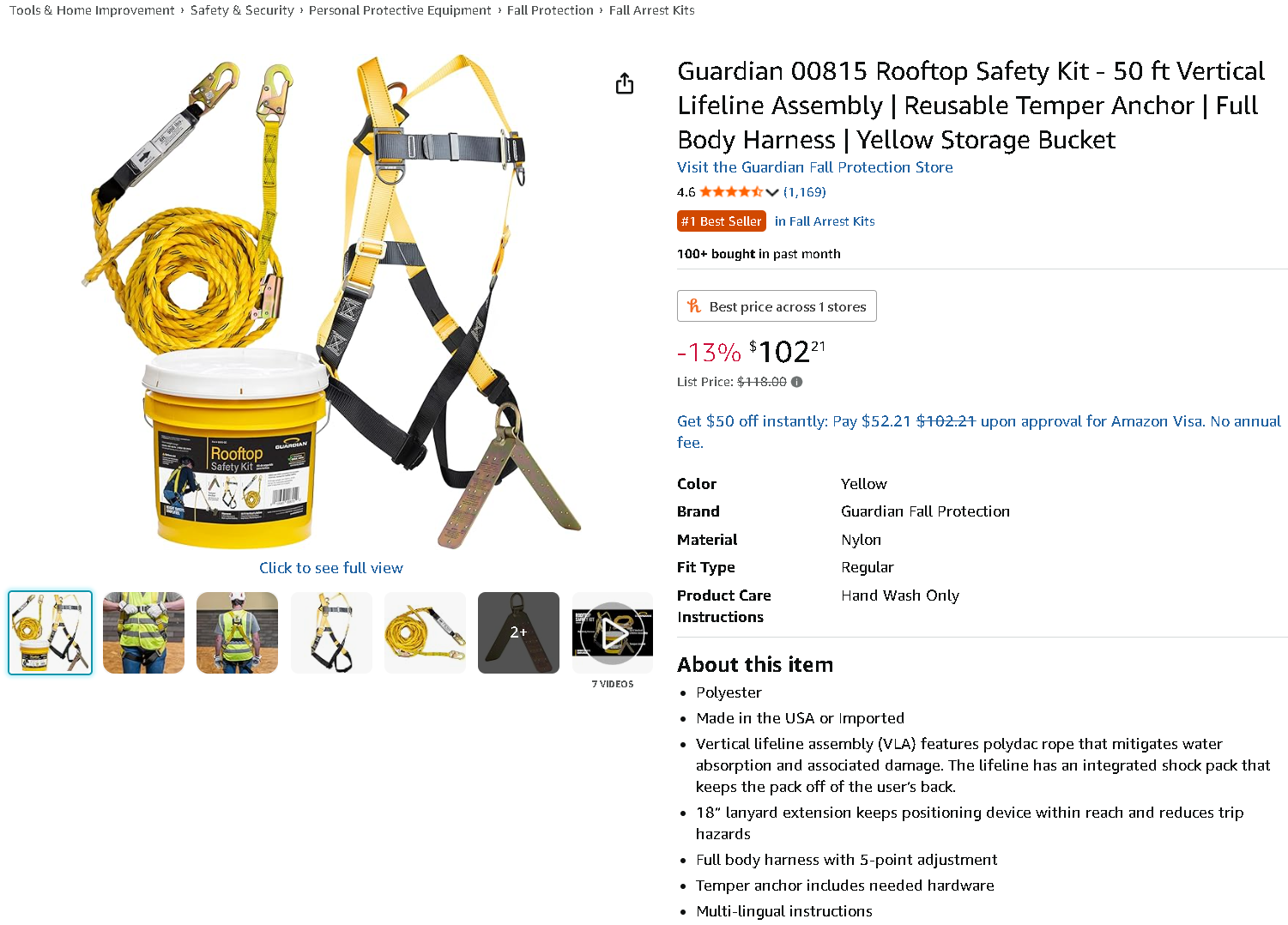
Task: Click the List Price info icon
Action: pos(796,382)
